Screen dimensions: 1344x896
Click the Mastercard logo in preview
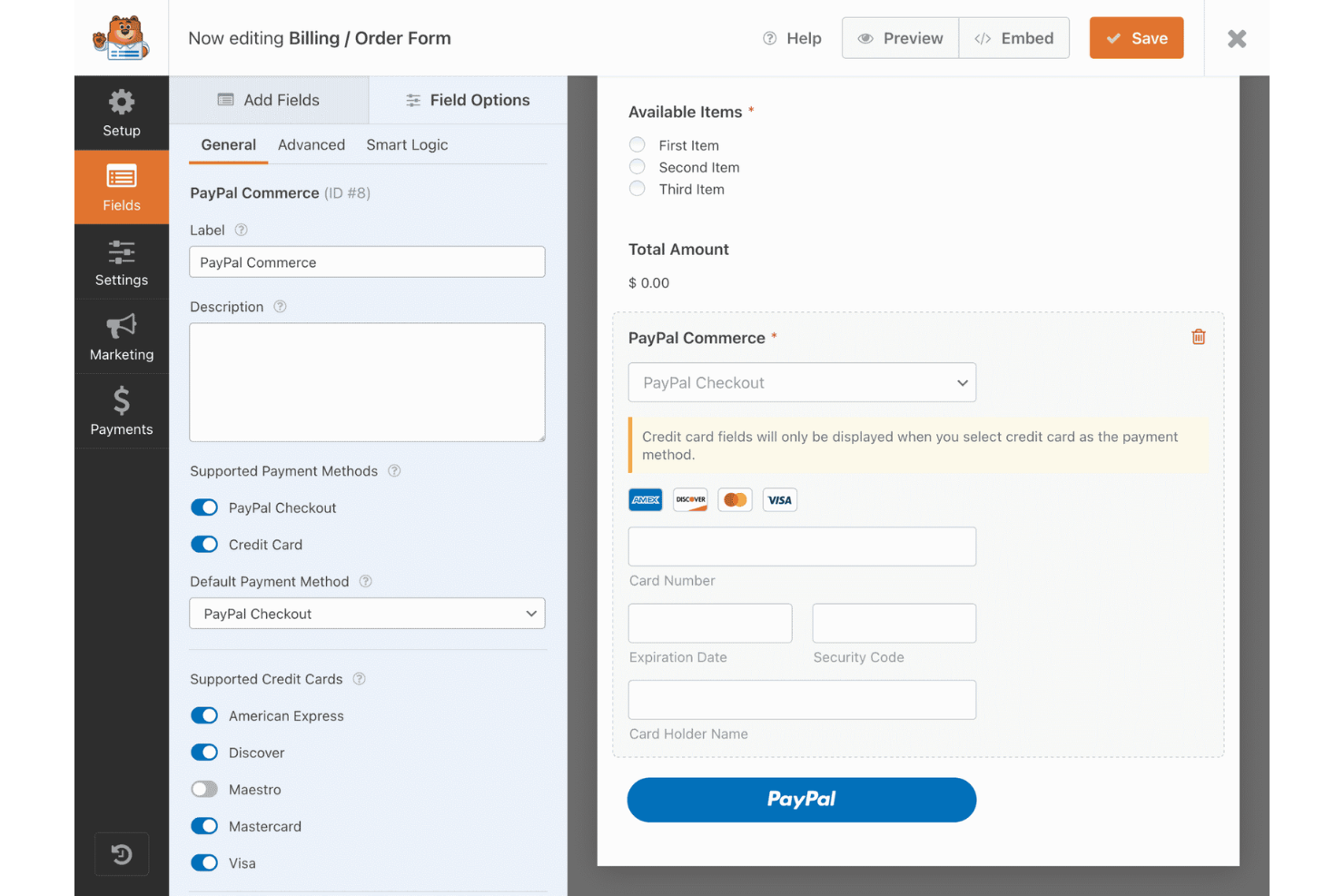click(736, 500)
